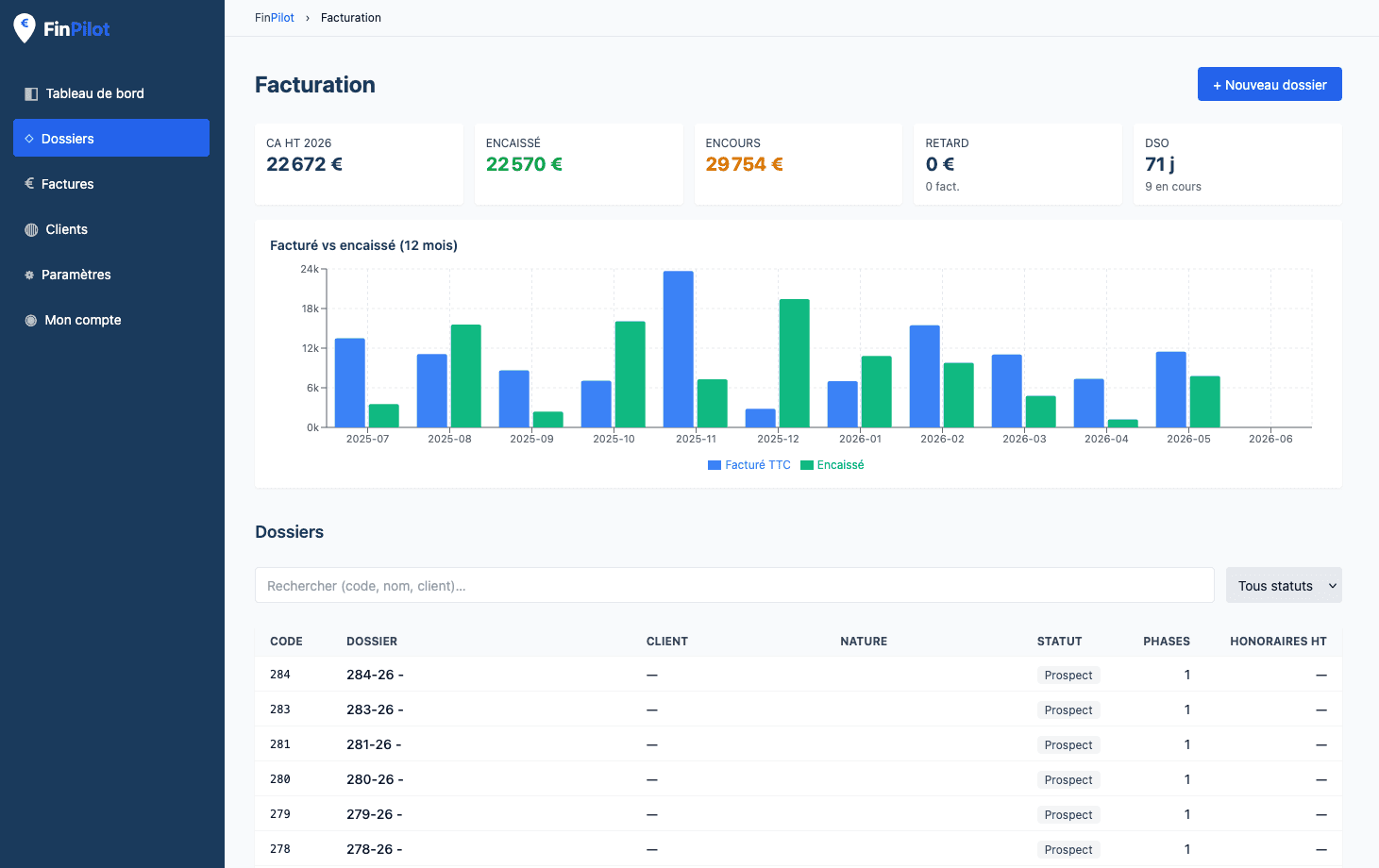Toggle Encaissé legend green swatch
Screen dimensions: 1379x868
(807, 465)
